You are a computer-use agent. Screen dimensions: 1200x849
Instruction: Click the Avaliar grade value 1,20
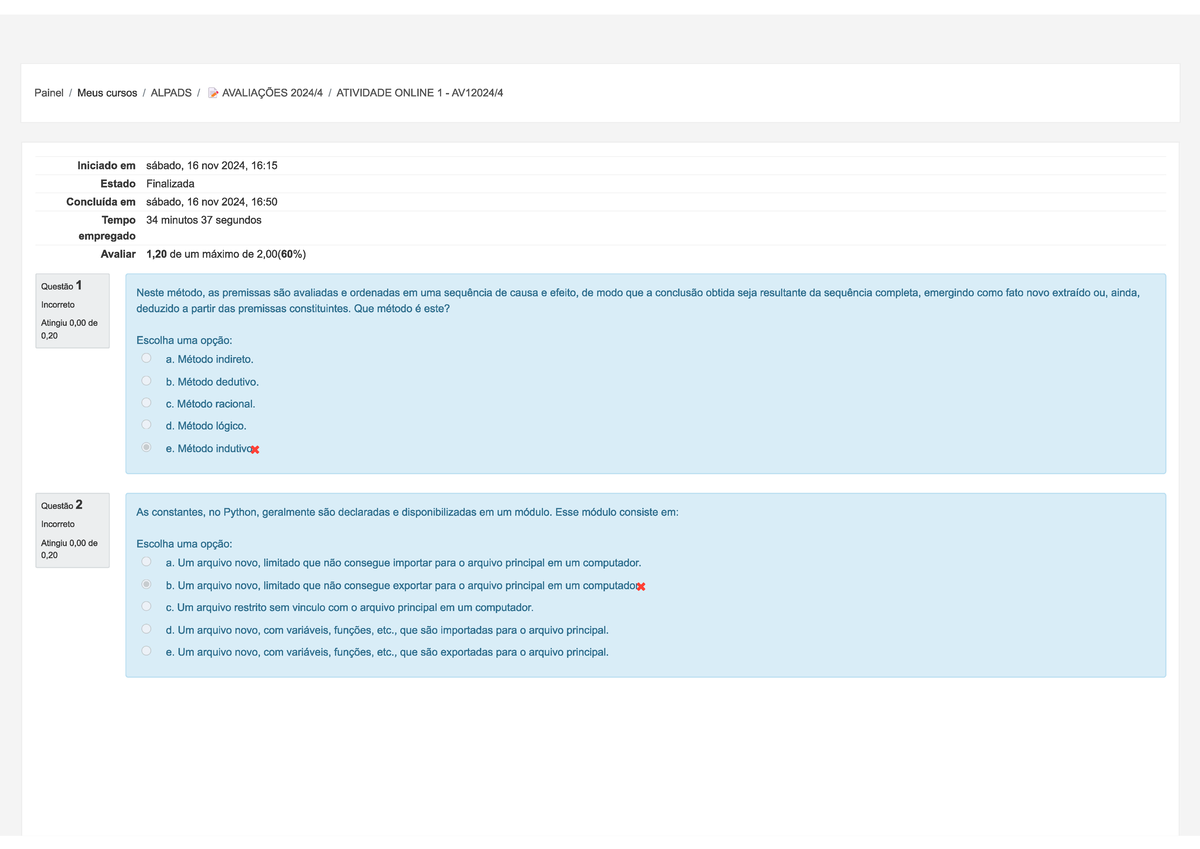pos(157,254)
